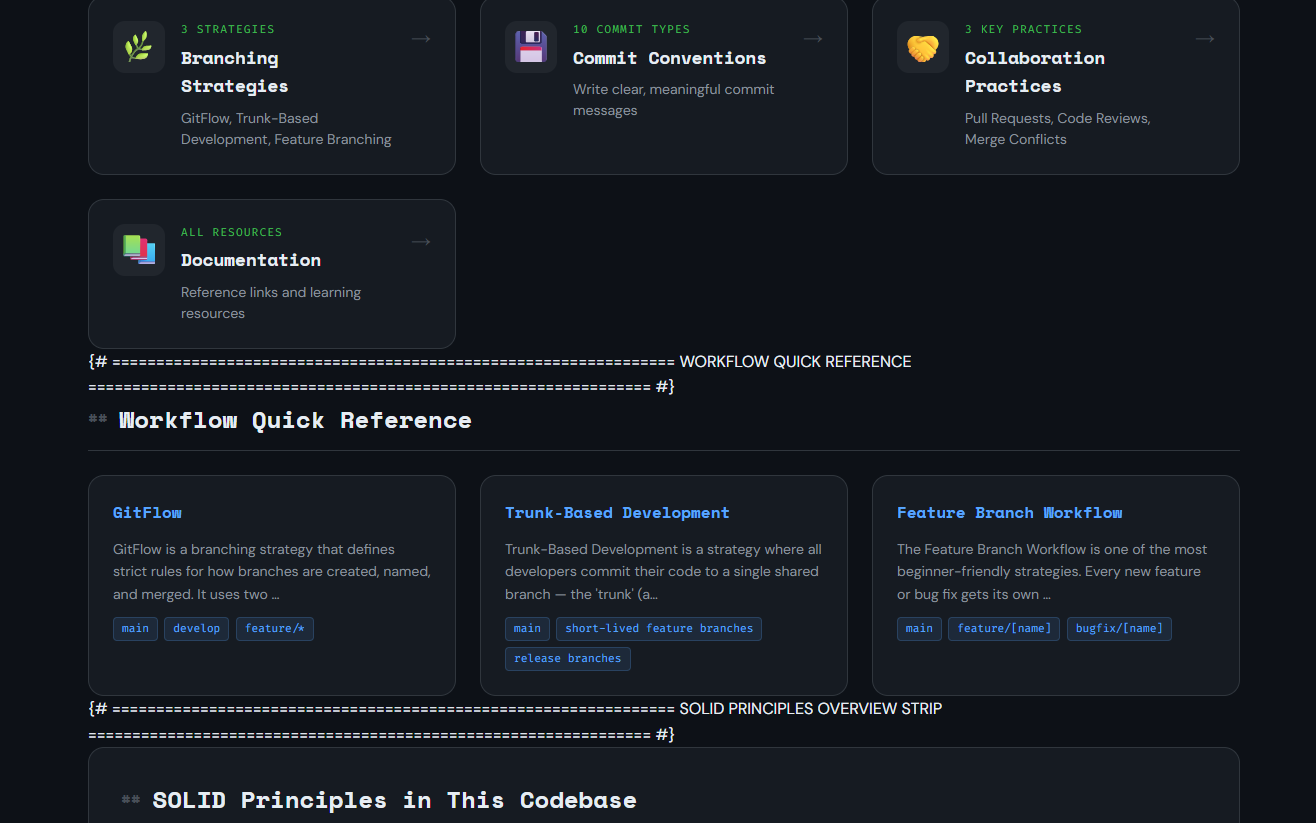
Task: Open the Trunk-Based Development link
Action: 617,513
